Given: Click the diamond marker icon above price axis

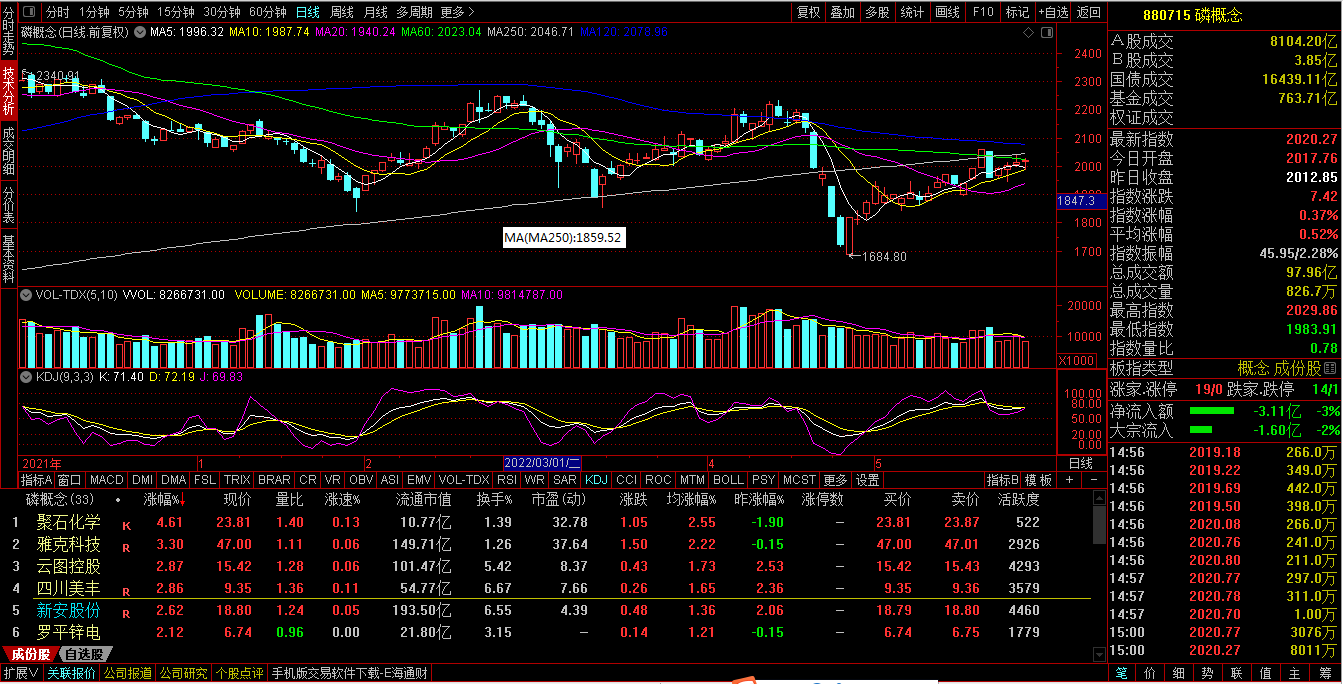Looking at the screenshot, I should point(1029,32).
